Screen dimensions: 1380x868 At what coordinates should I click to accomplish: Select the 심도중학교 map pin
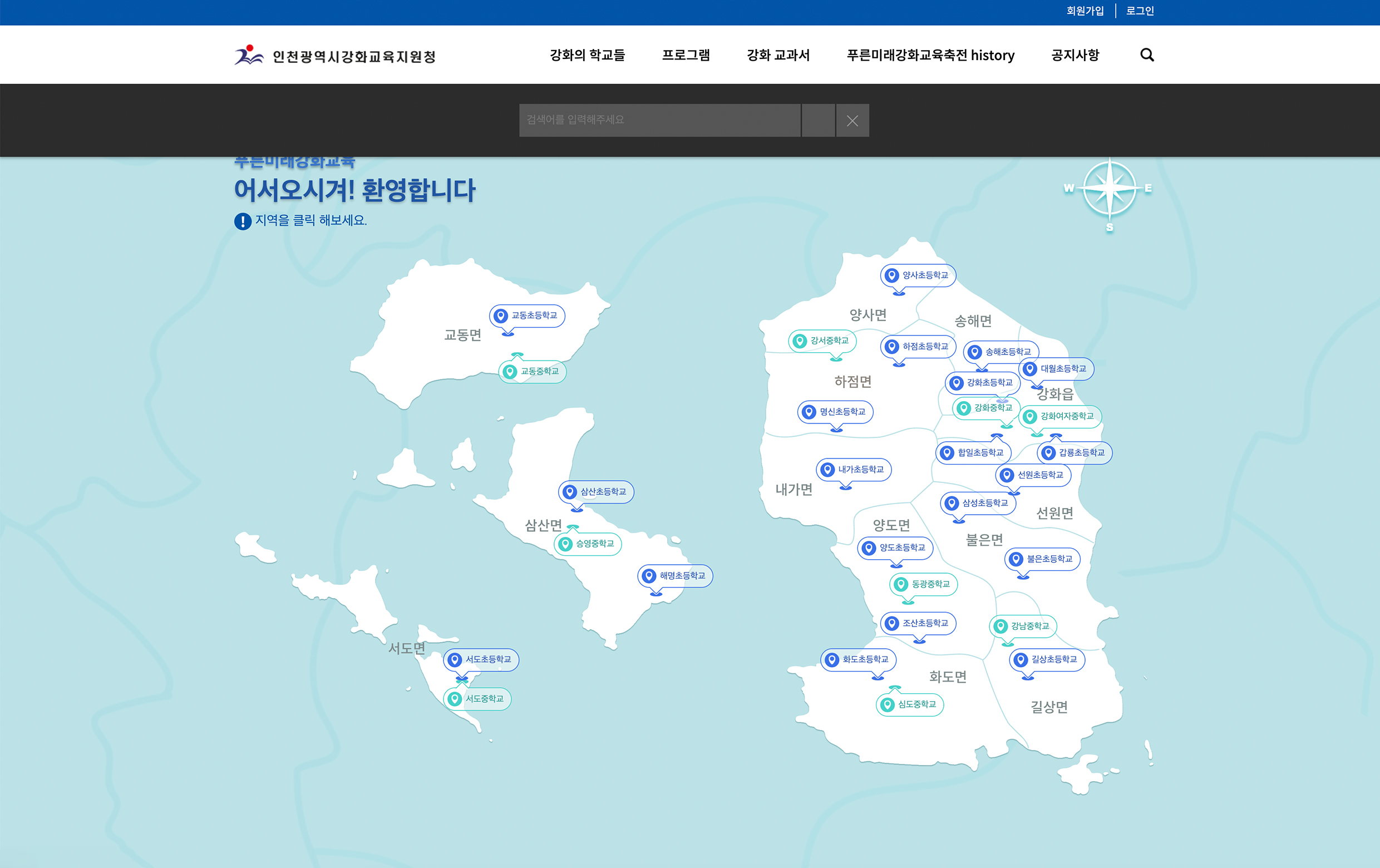(910, 704)
